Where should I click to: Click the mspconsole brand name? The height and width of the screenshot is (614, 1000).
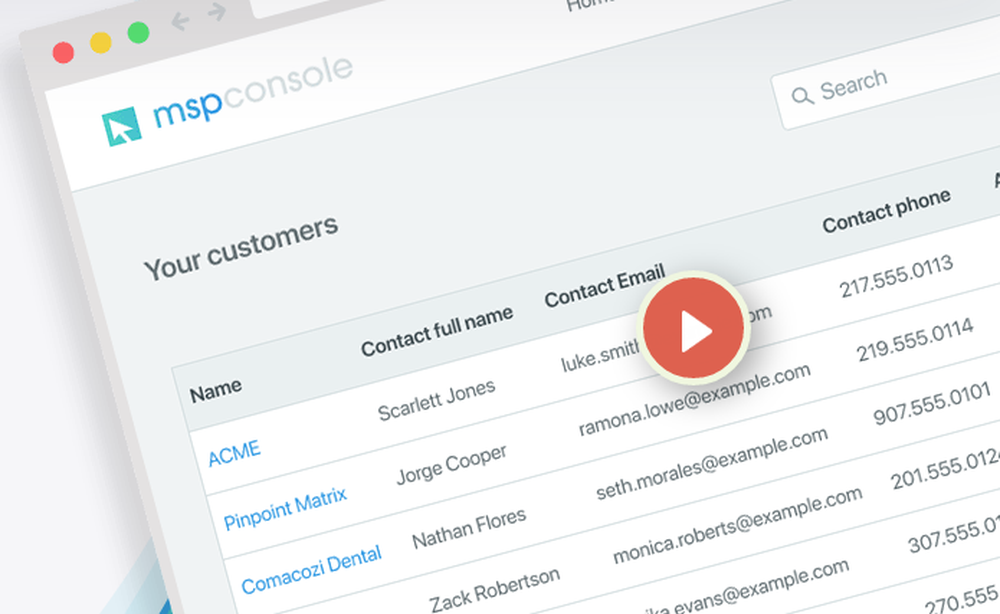(x=253, y=91)
